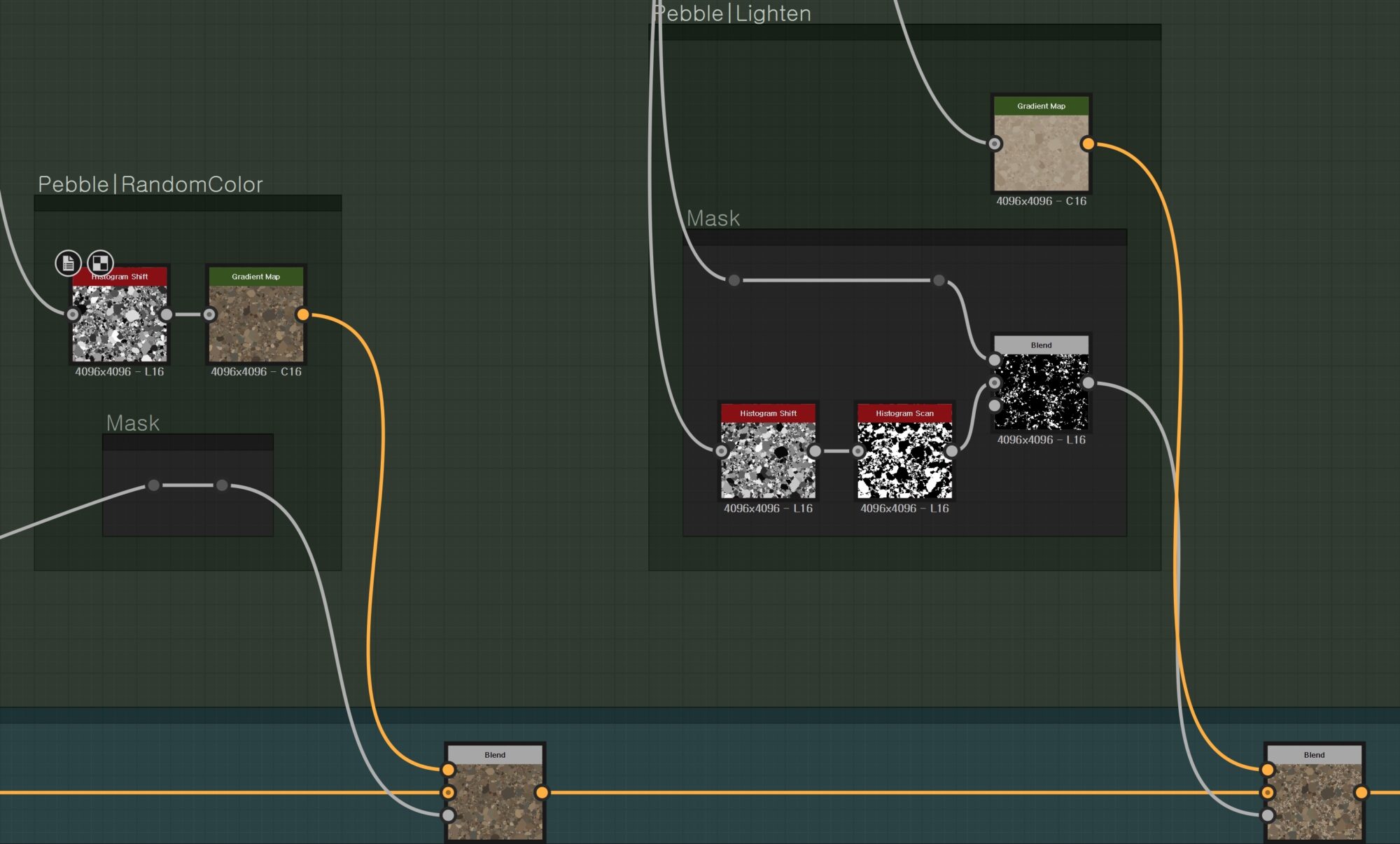Select the Histogram Scan node thumbnail
Screen dimensions: 1400x844
[904, 459]
